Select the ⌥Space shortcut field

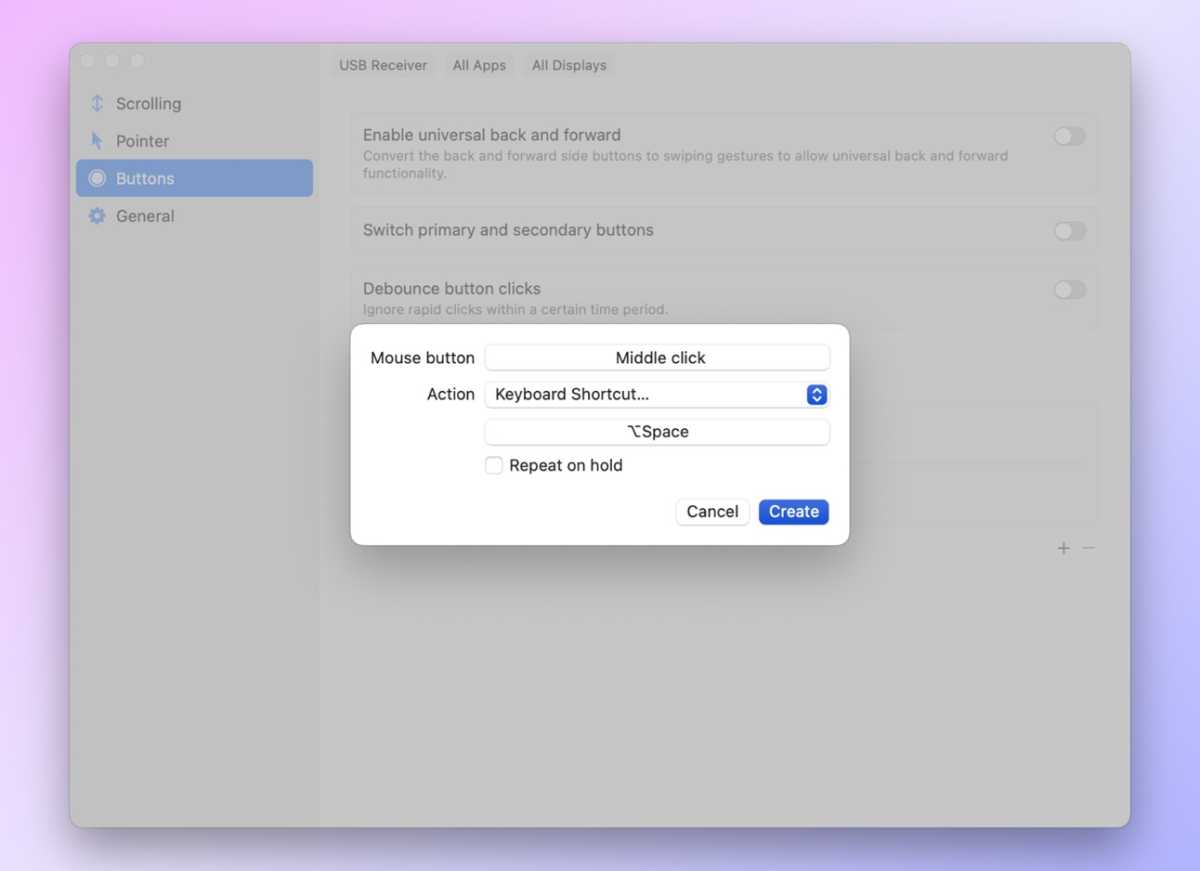tap(657, 431)
